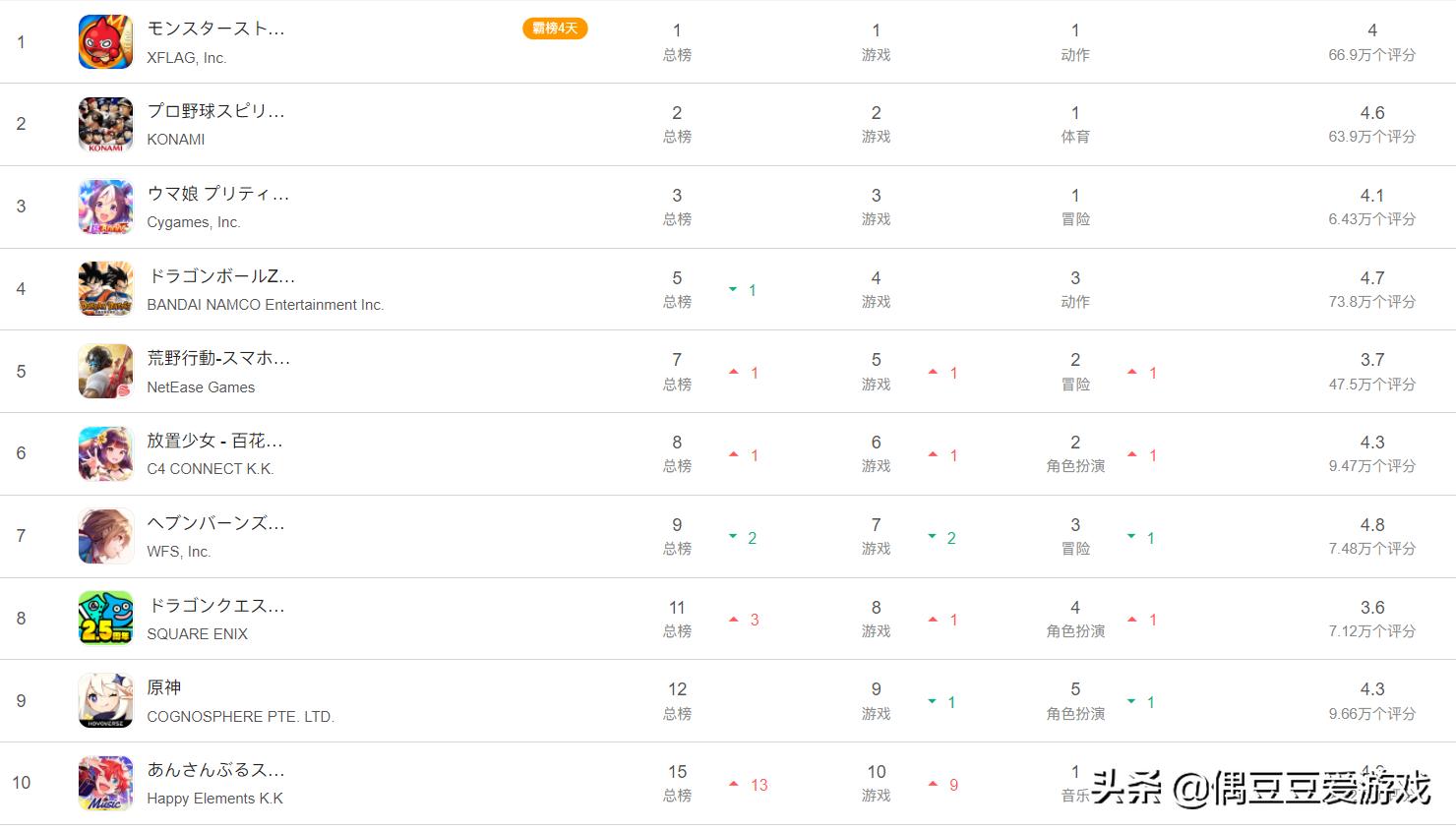This screenshot has height=831, width=1456.
Task: Open the あんさんぶるス… title link
Action: pos(215,770)
